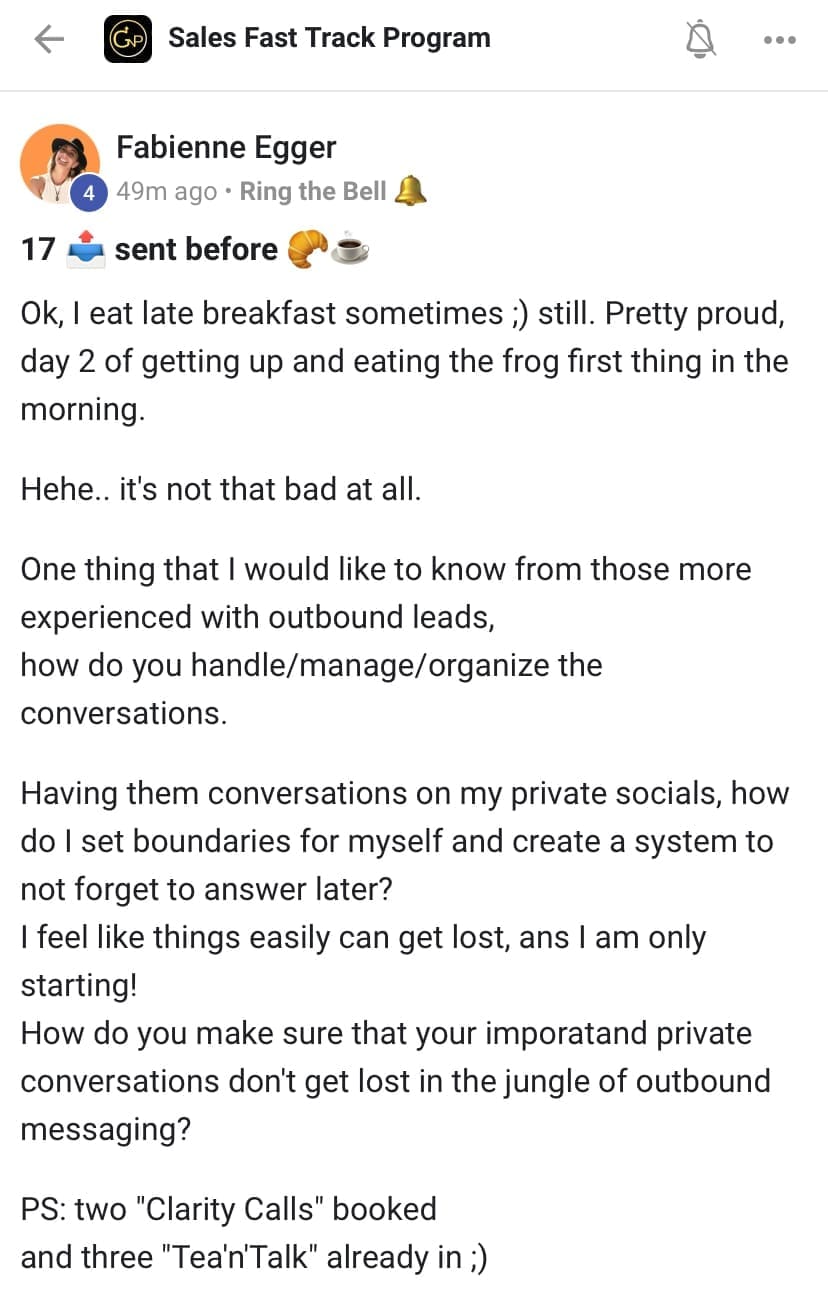Tap the croissant emoji in post title

(306, 249)
